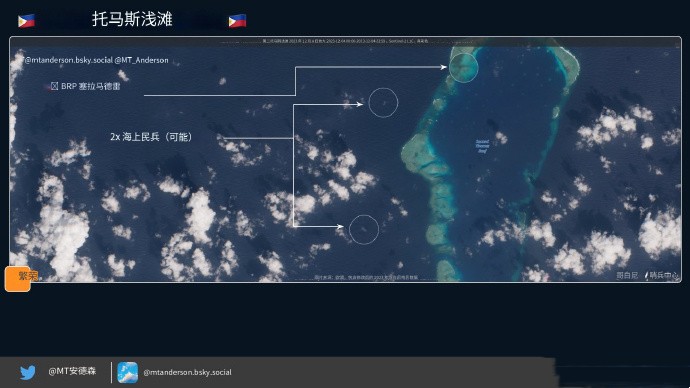Click the @MT安德森 Twitter handle
This screenshot has width=690, height=388.
[72, 371]
